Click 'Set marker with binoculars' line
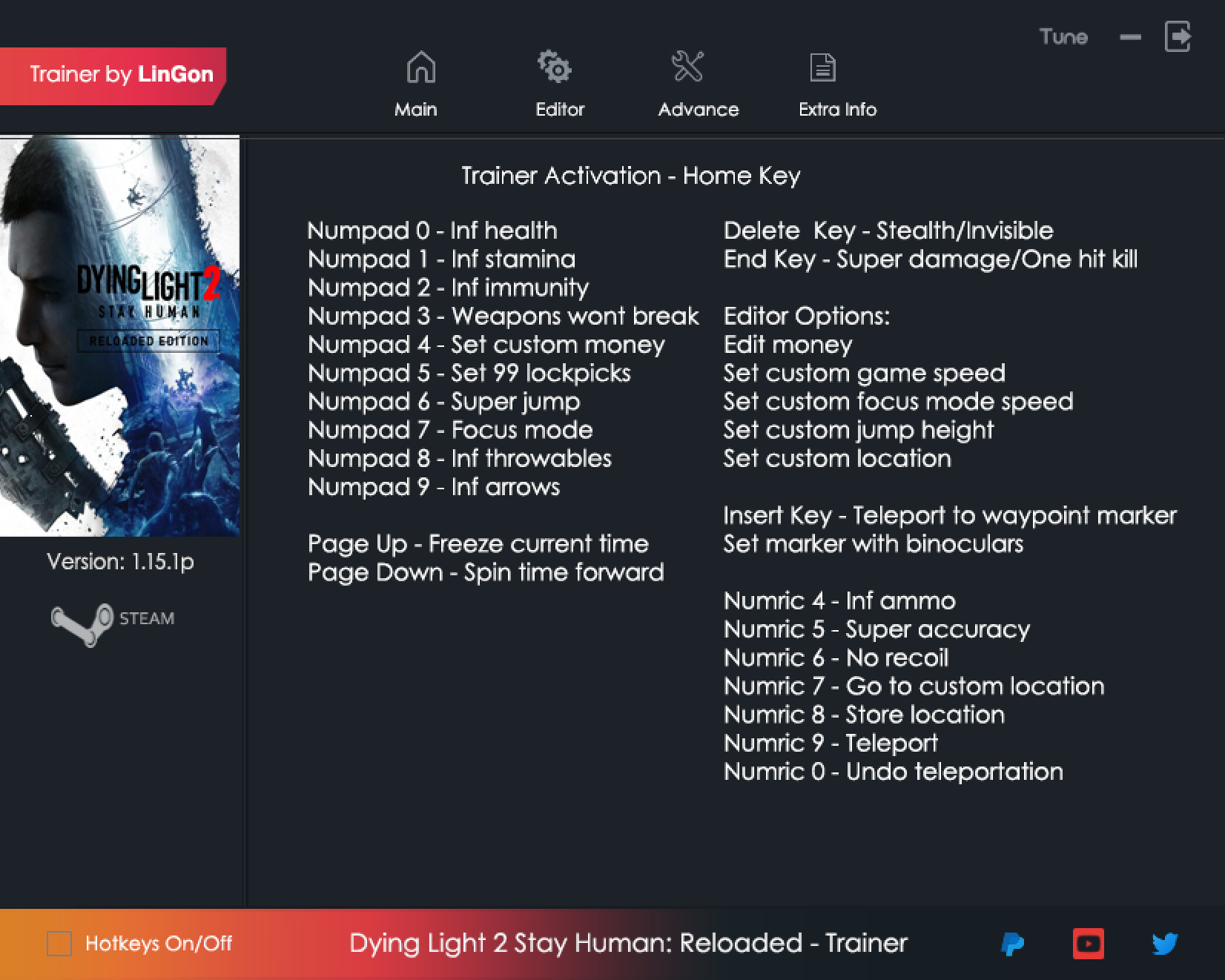 pyautogui.click(x=874, y=544)
